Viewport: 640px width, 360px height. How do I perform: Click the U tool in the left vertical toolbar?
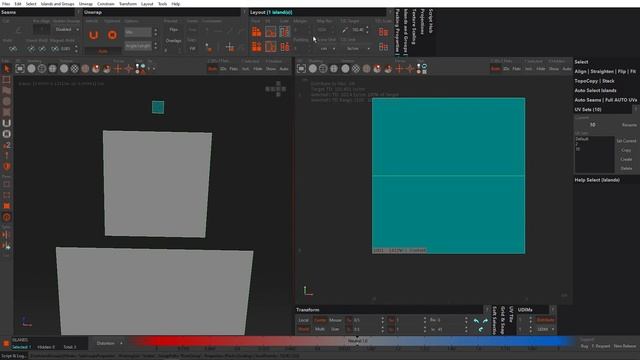click(x=7, y=123)
